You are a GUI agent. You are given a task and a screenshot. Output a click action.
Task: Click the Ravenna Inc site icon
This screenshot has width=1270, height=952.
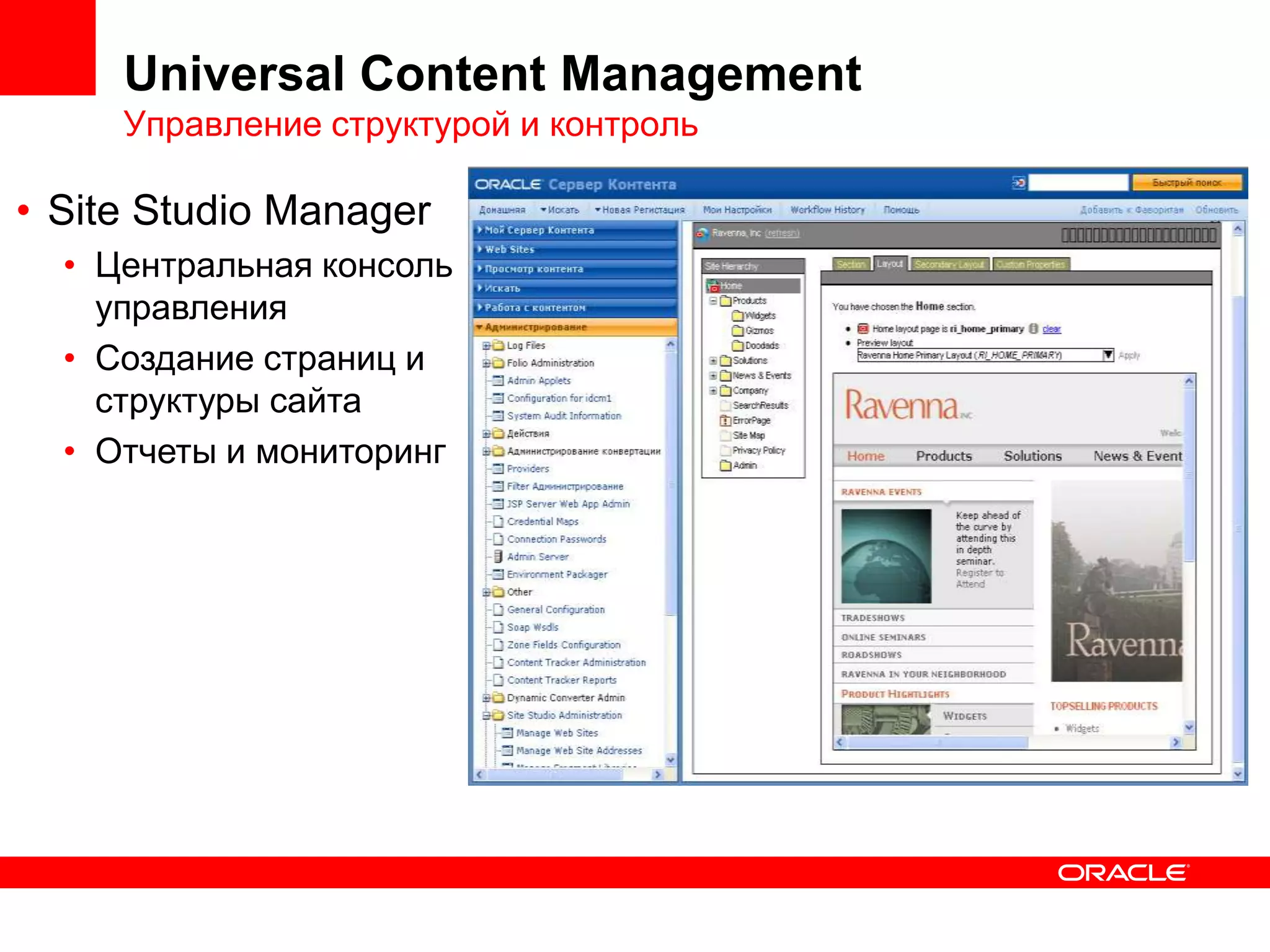pyautogui.click(x=702, y=234)
